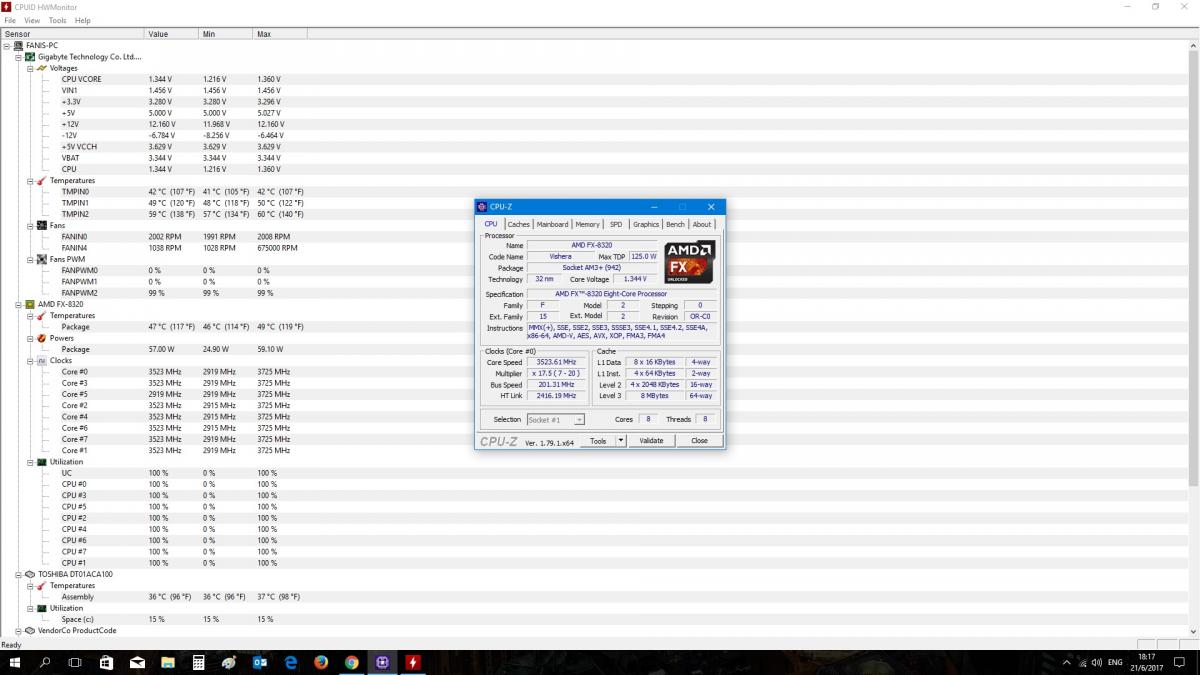Click the Fans PWM node icon
The height and width of the screenshot is (675, 1200).
pyautogui.click(x=41, y=259)
